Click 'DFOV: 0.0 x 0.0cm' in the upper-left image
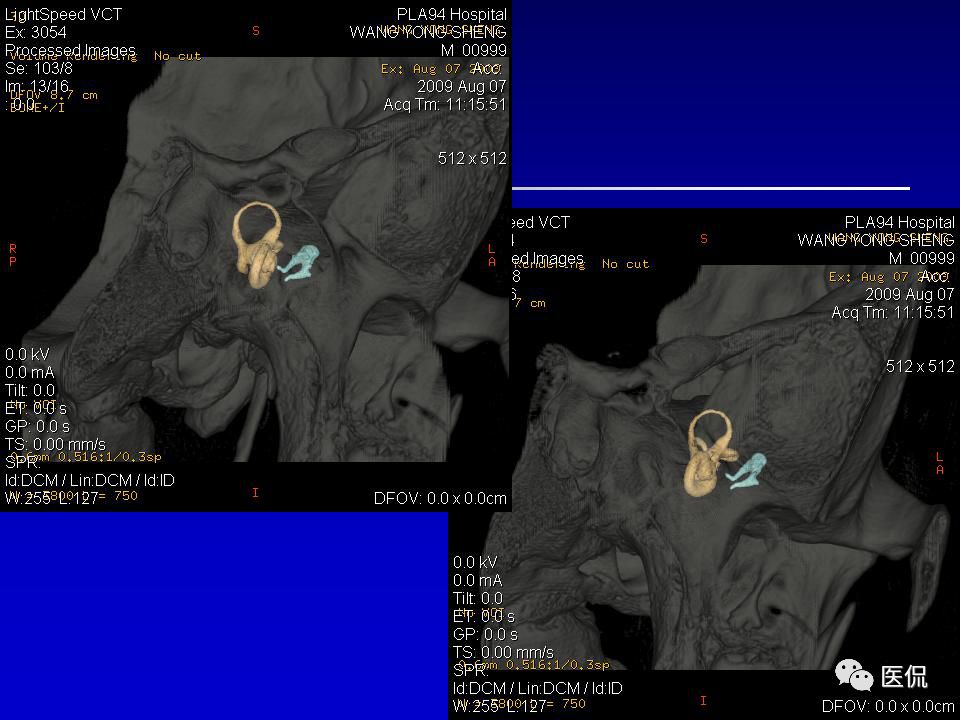The width and height of the screenshot is (960, 720). click(440, 498)
